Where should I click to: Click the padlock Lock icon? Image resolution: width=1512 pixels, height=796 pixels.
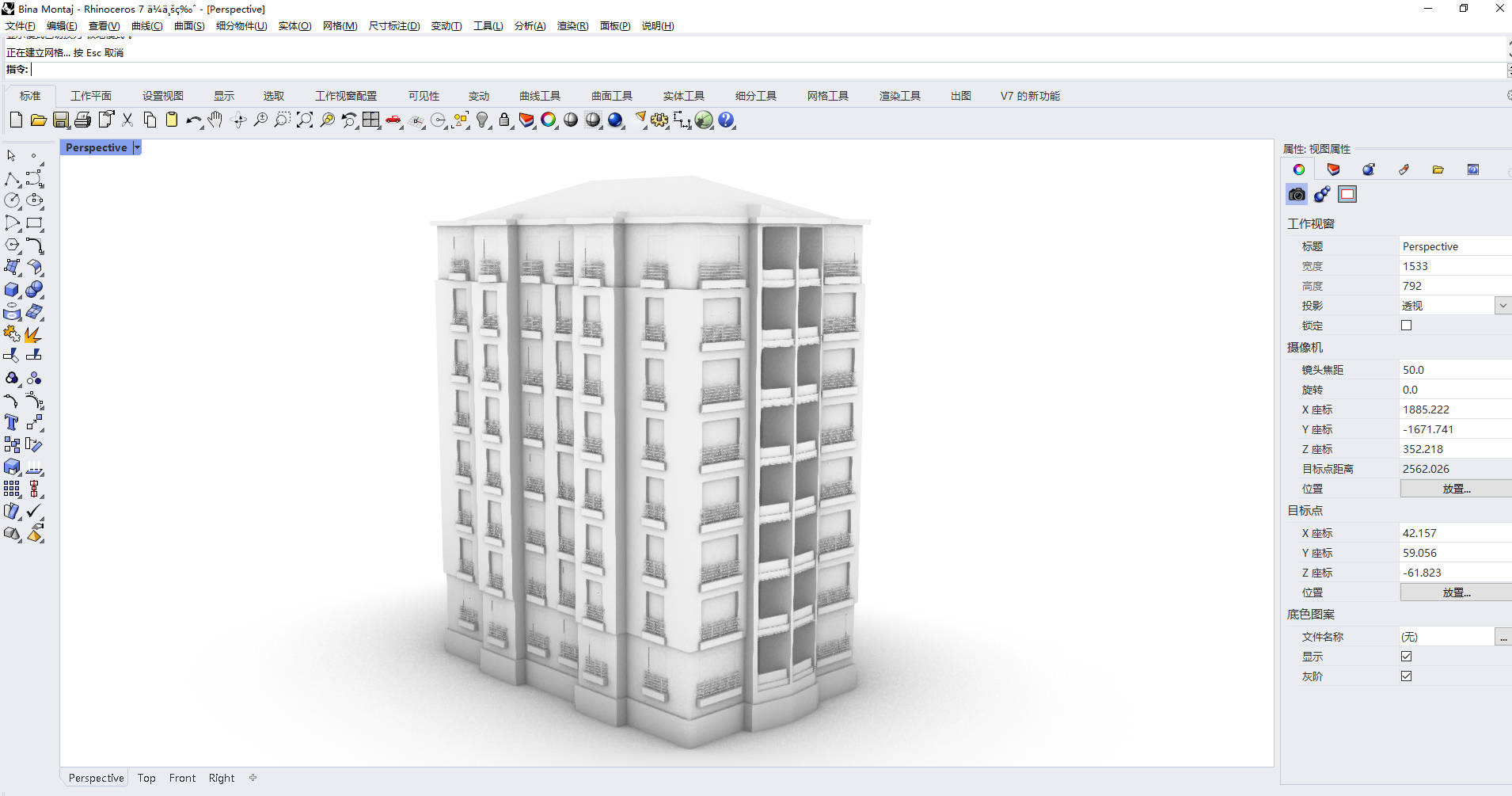pyautogui.click(x=504, y=120)
